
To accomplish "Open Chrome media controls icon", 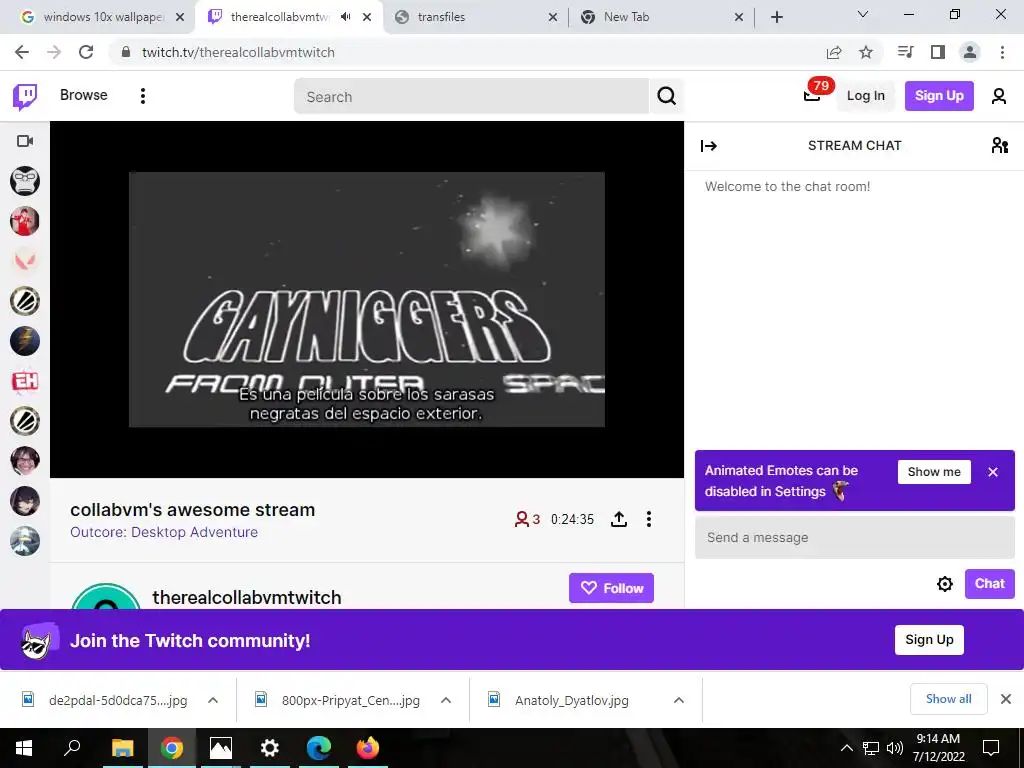I will (x=905, y=52).
